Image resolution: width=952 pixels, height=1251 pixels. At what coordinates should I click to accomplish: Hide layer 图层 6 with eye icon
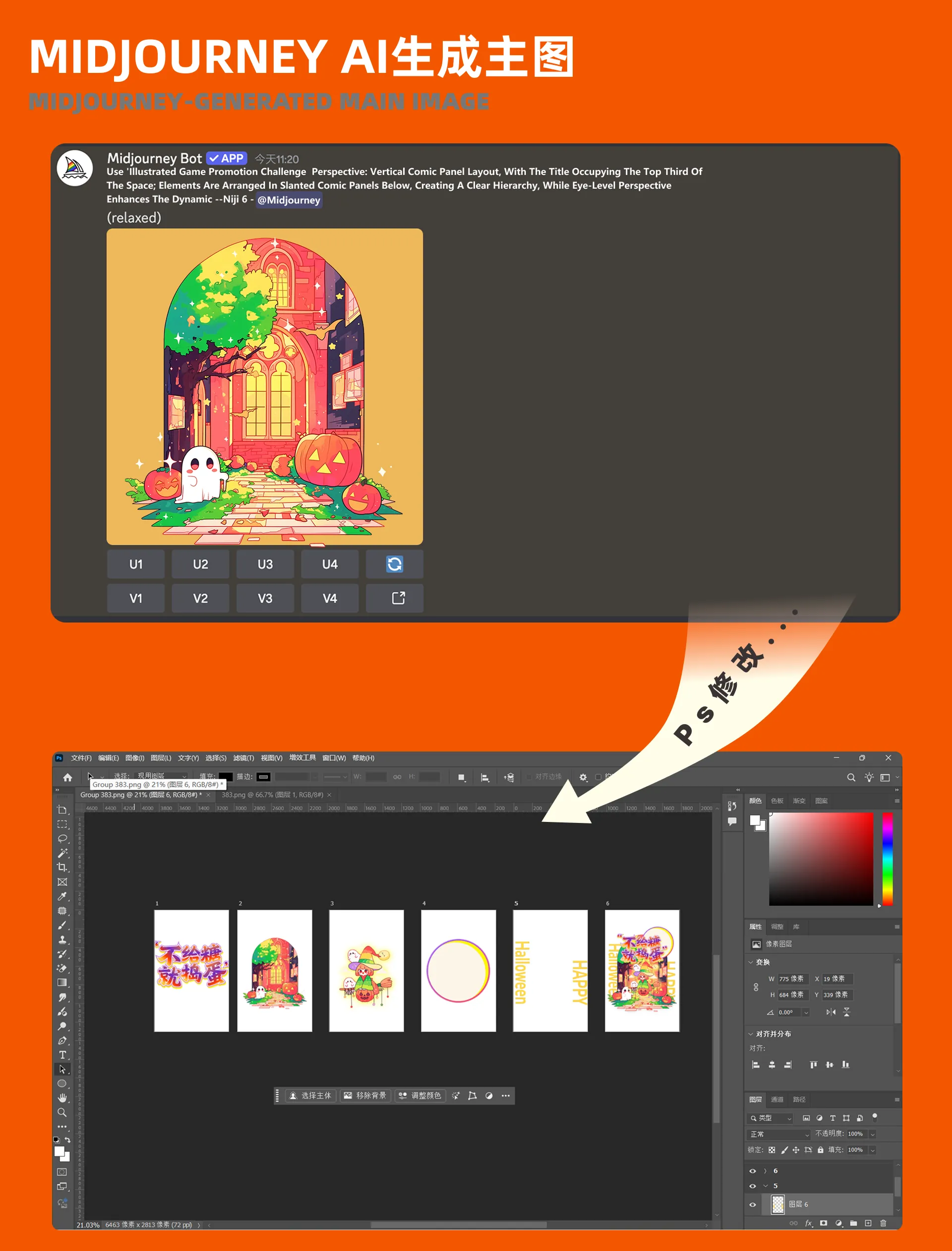point(753,1204)
